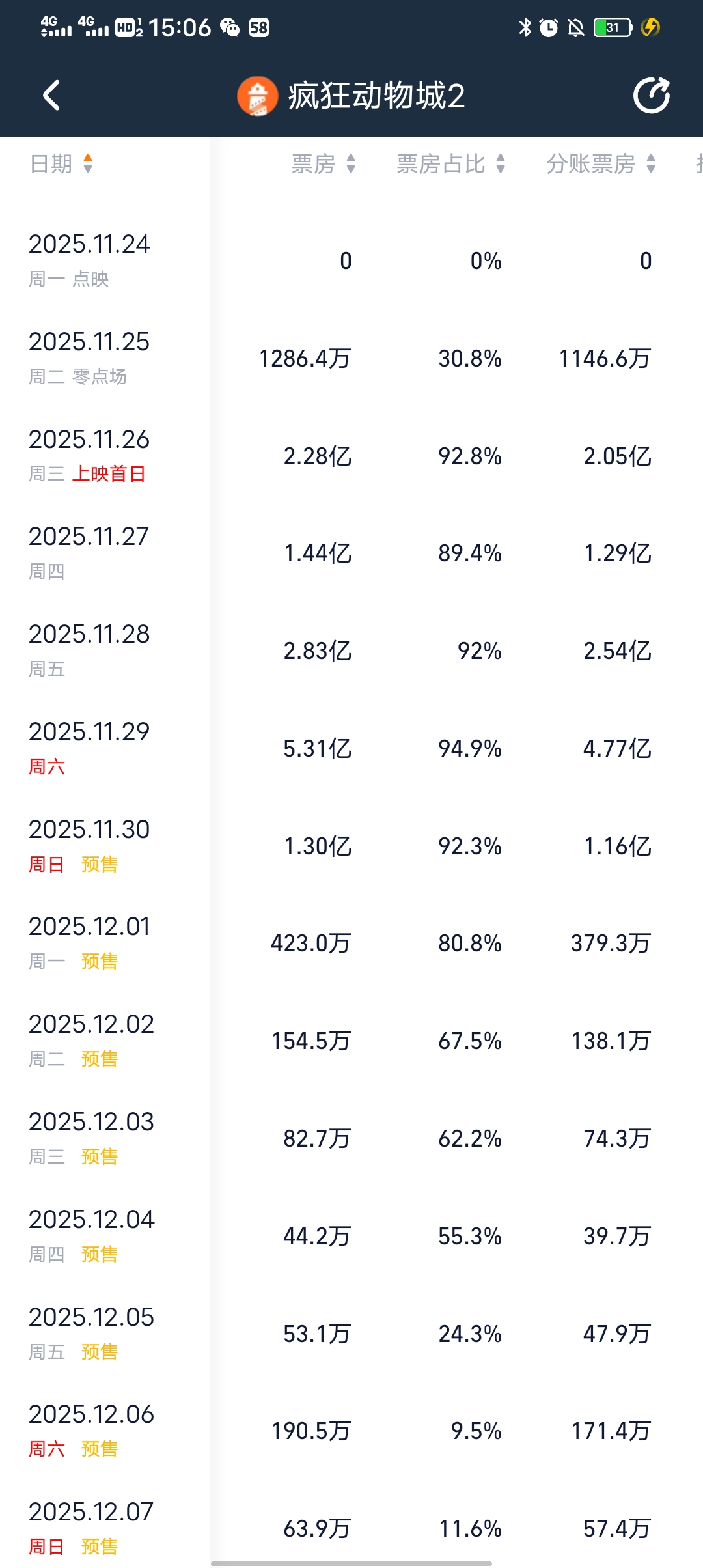The image size is (703, 1568).
Task: Sort table by 票房占比 column
Action: [x=450, y=163]
